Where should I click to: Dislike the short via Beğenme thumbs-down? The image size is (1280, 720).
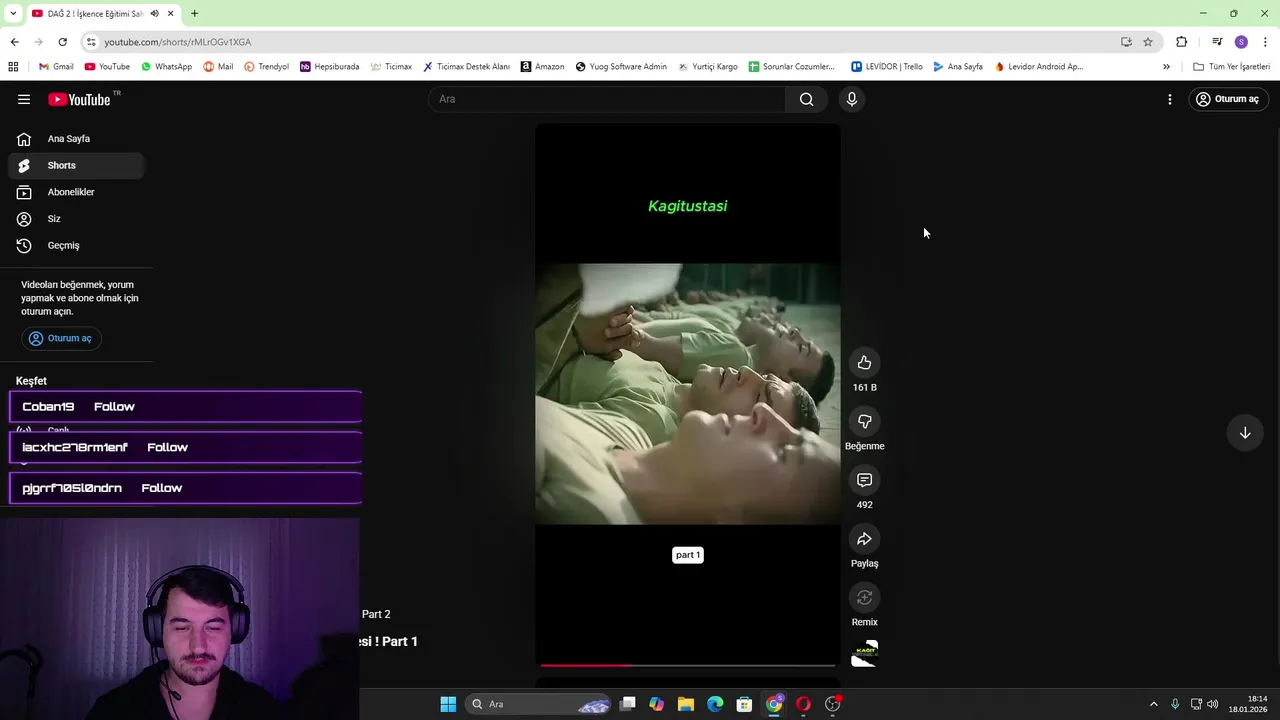[x=864, y=422]
